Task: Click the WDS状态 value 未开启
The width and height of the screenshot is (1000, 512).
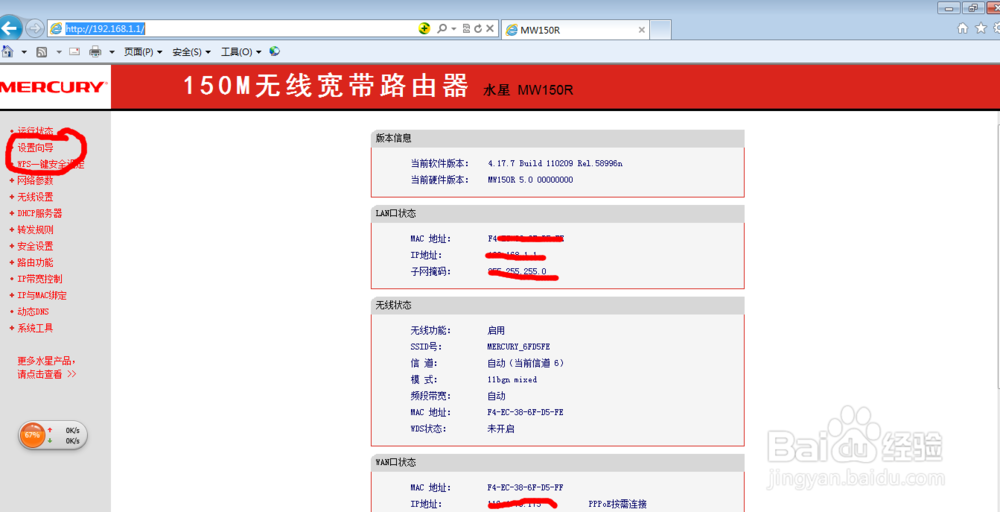Action: coord(501,428)
